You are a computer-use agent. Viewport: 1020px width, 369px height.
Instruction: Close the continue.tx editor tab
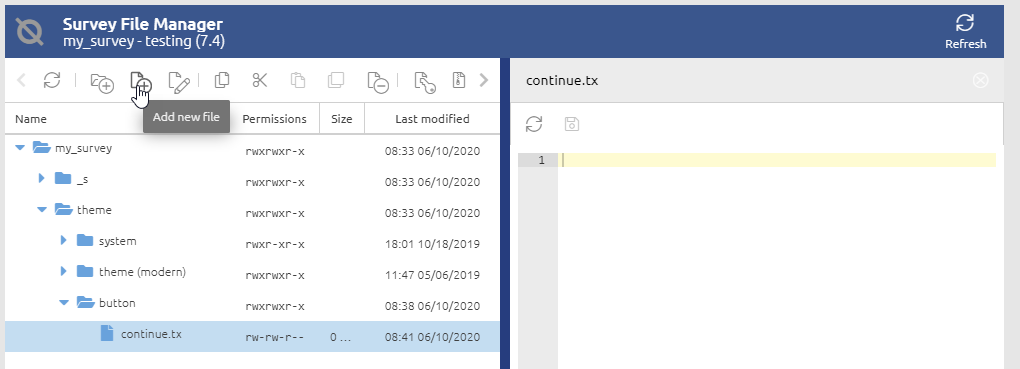[980, 80]
